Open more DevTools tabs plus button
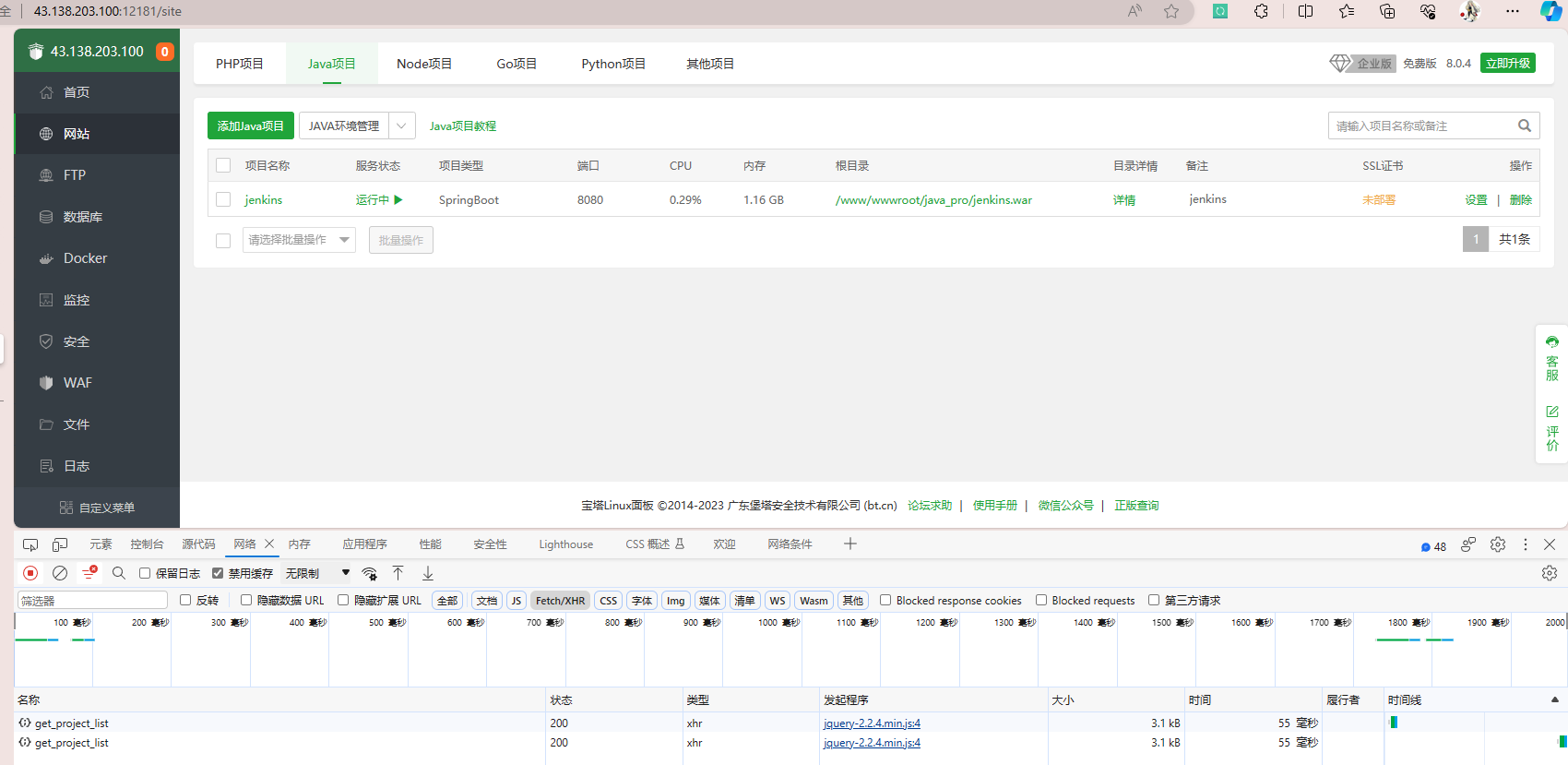Image resolution: width=1568 pixels, height=765 pixels. click(850, 544)
